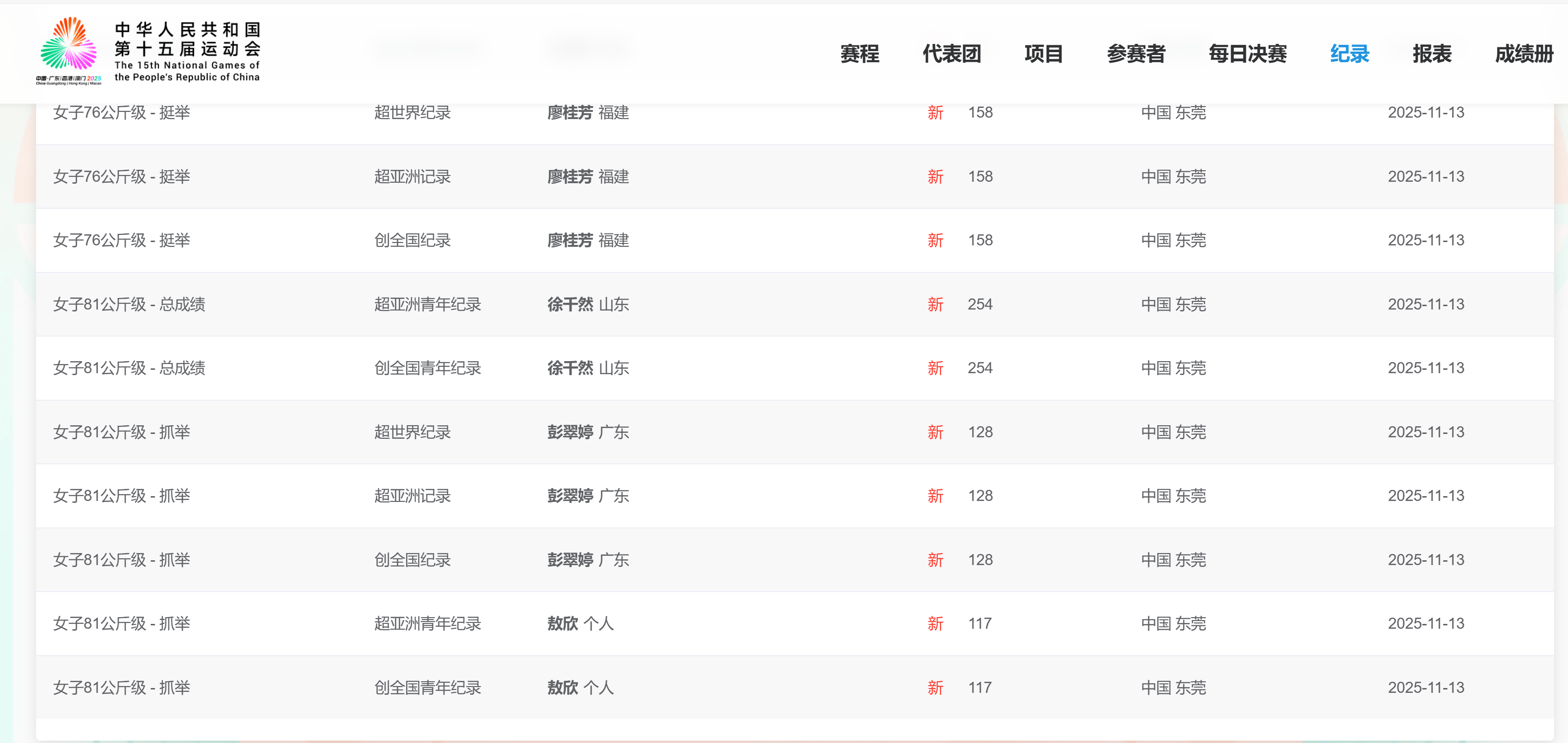Click athlete 敖欣 in 创全国青年纪录 row
This screenshot has height=743, width=1568.
click(562, 688)
